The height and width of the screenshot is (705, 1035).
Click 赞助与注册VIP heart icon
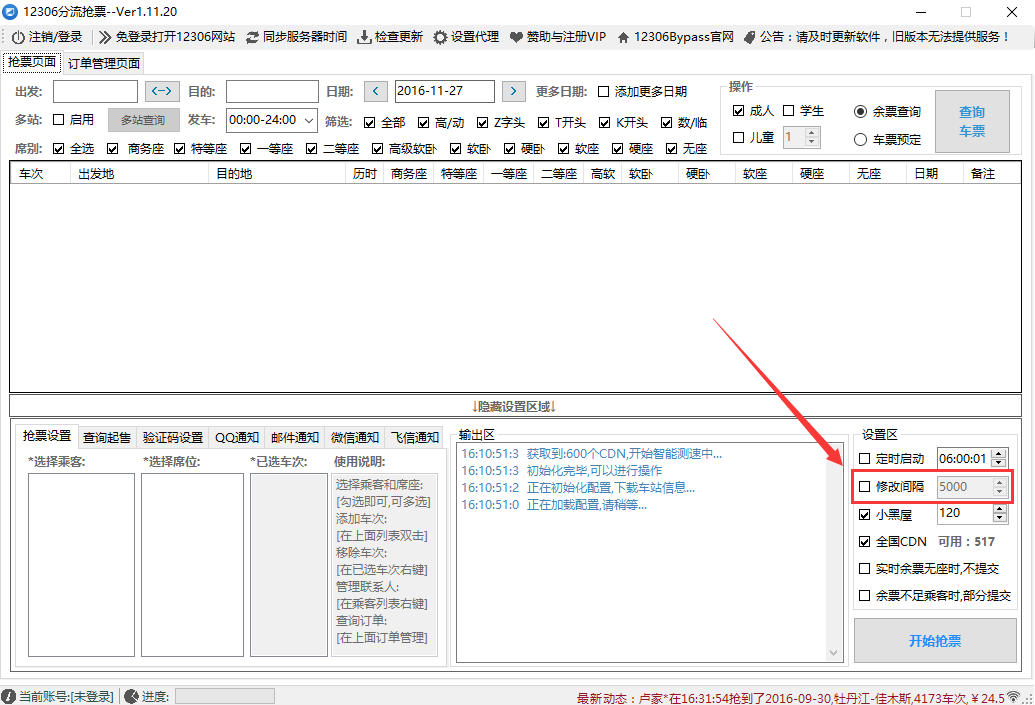click(x=517, y=38)
